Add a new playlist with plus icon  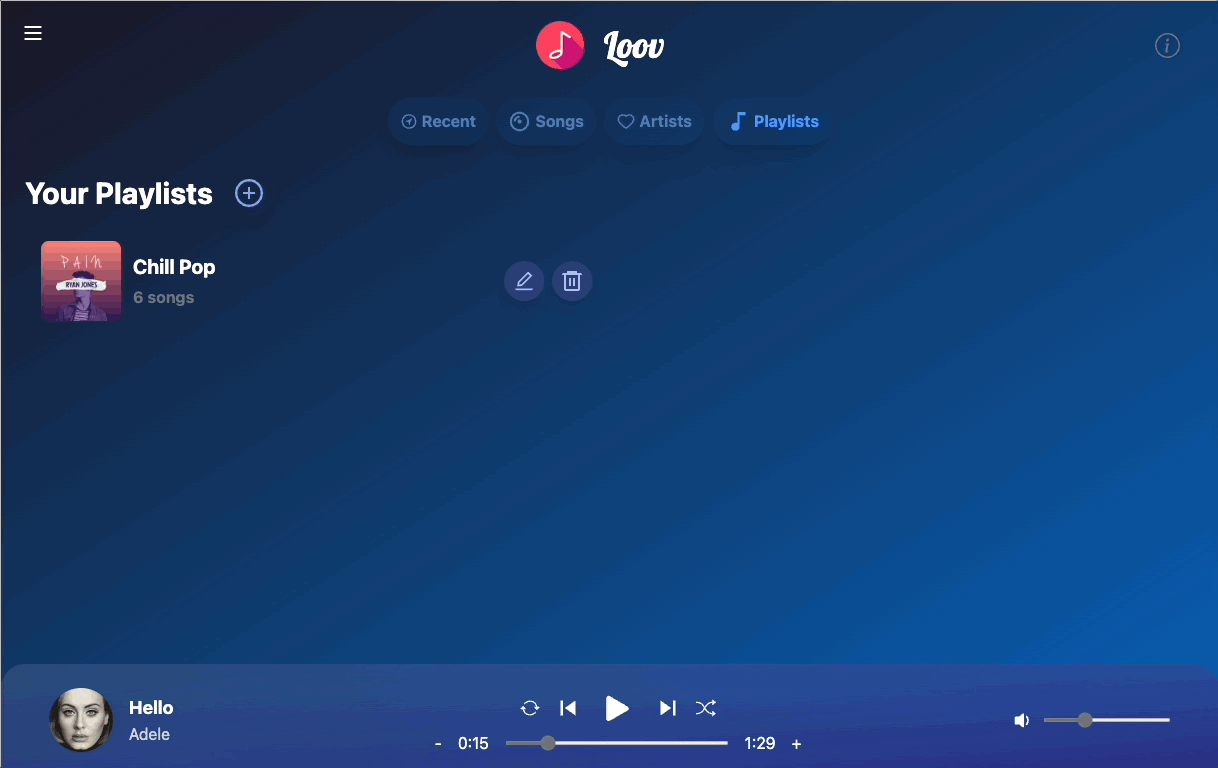pyautogui.click(x=249, y=193)
